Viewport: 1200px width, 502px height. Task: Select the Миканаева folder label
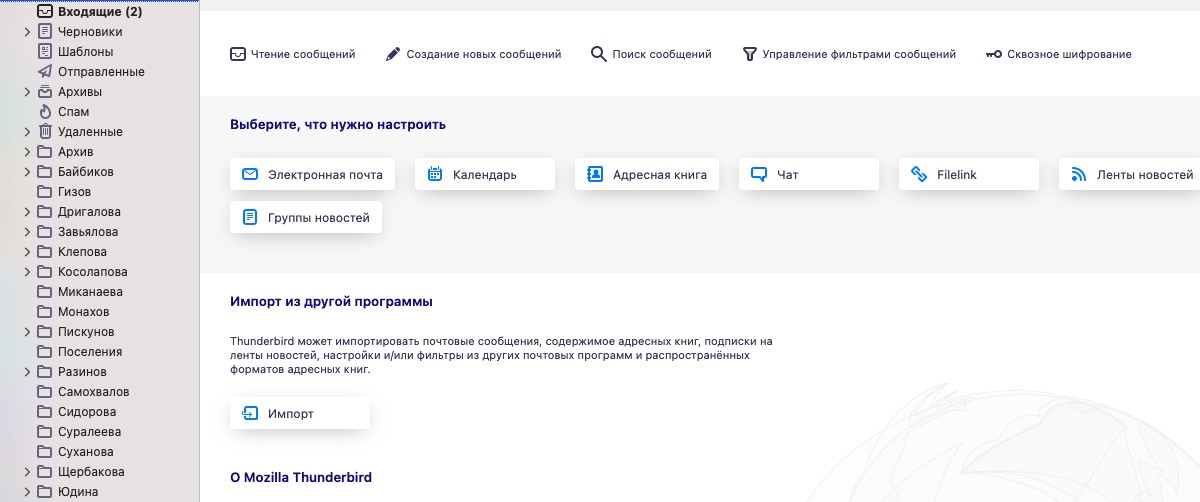90,292
